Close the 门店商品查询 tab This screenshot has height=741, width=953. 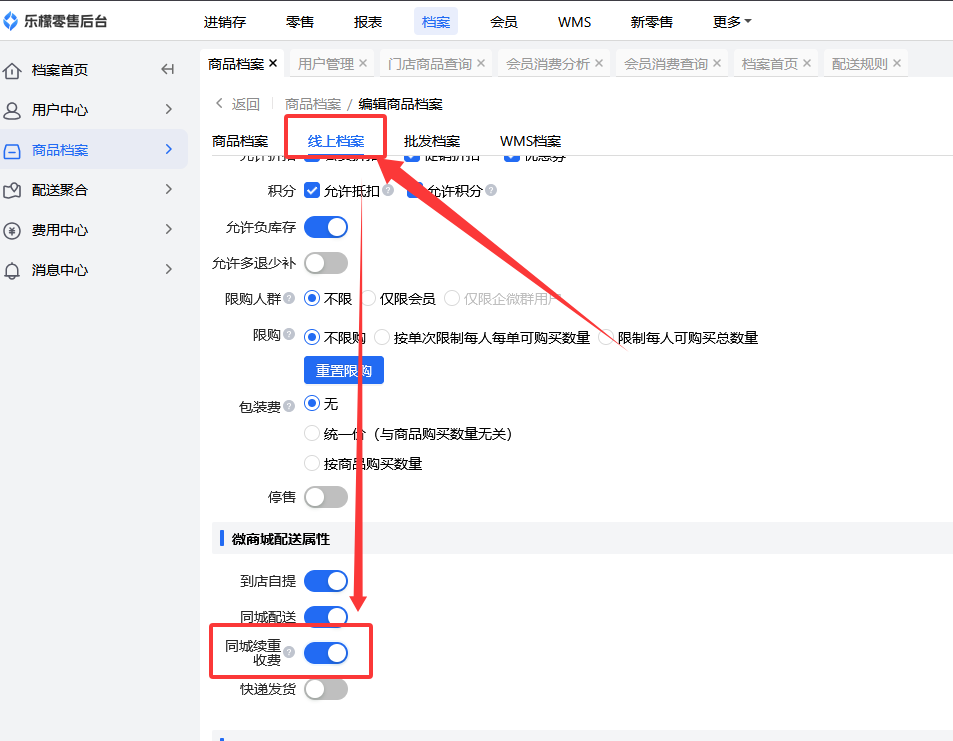pyautogui.click(x=481, y=63)
